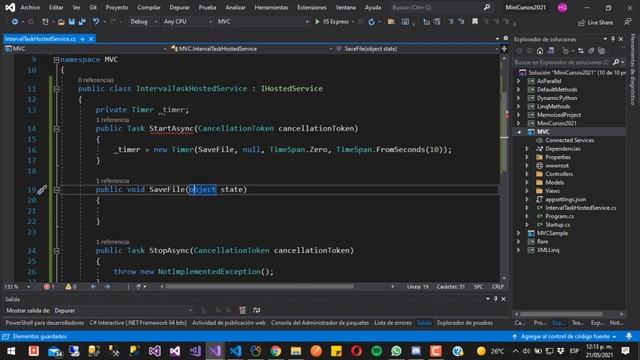The width and height of the screenshot is (640, 360).
Task: Click the Open File folder icon
Action: 61,22
